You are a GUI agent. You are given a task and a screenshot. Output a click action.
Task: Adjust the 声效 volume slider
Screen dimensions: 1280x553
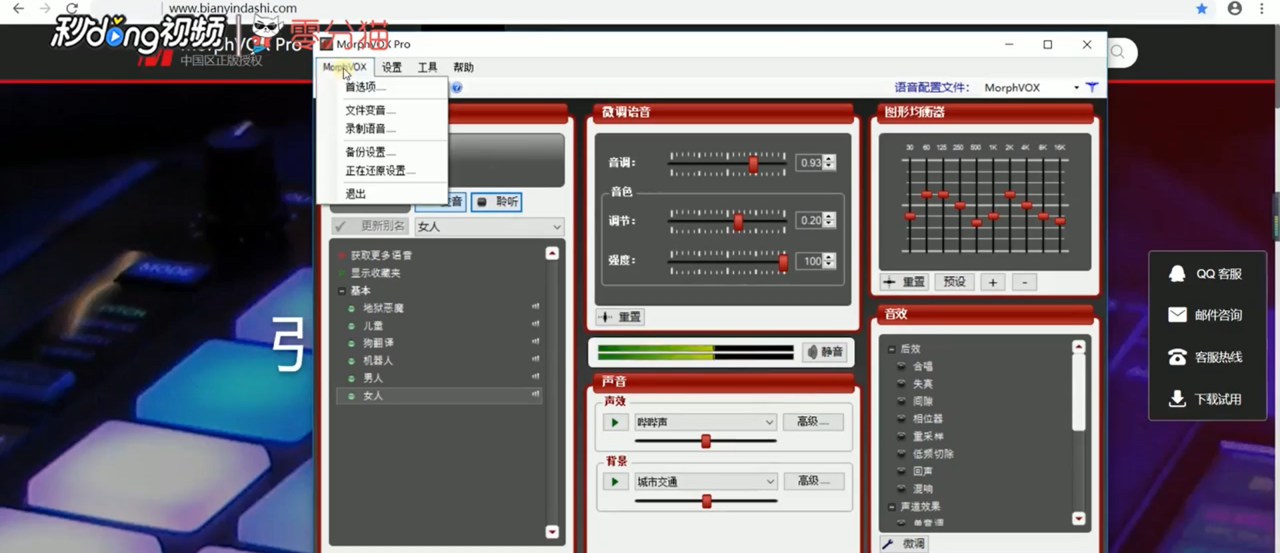pyautogui.click(x=706, y=441)
